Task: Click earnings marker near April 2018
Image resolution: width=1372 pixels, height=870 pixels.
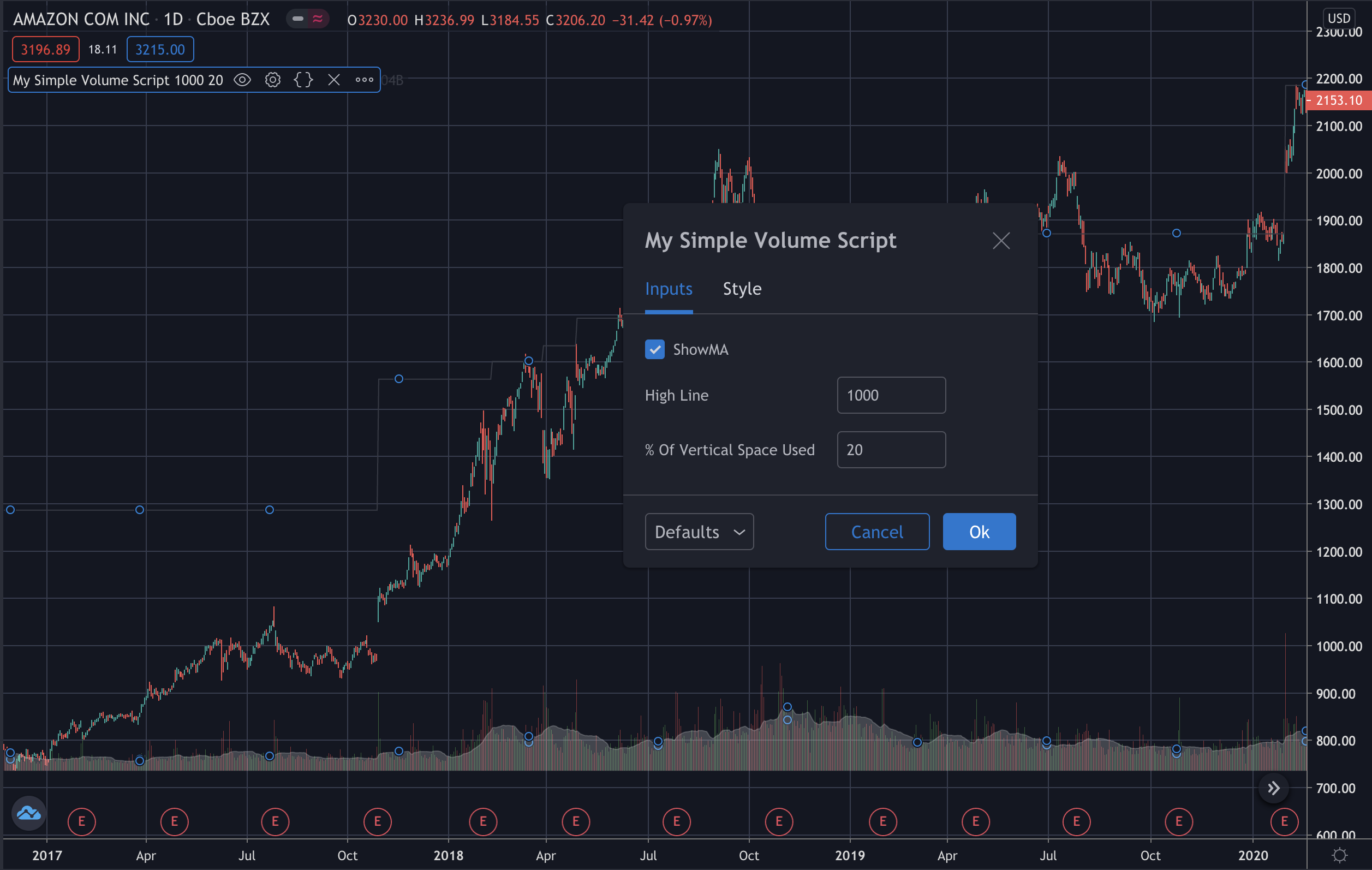Action: [576, 821]
